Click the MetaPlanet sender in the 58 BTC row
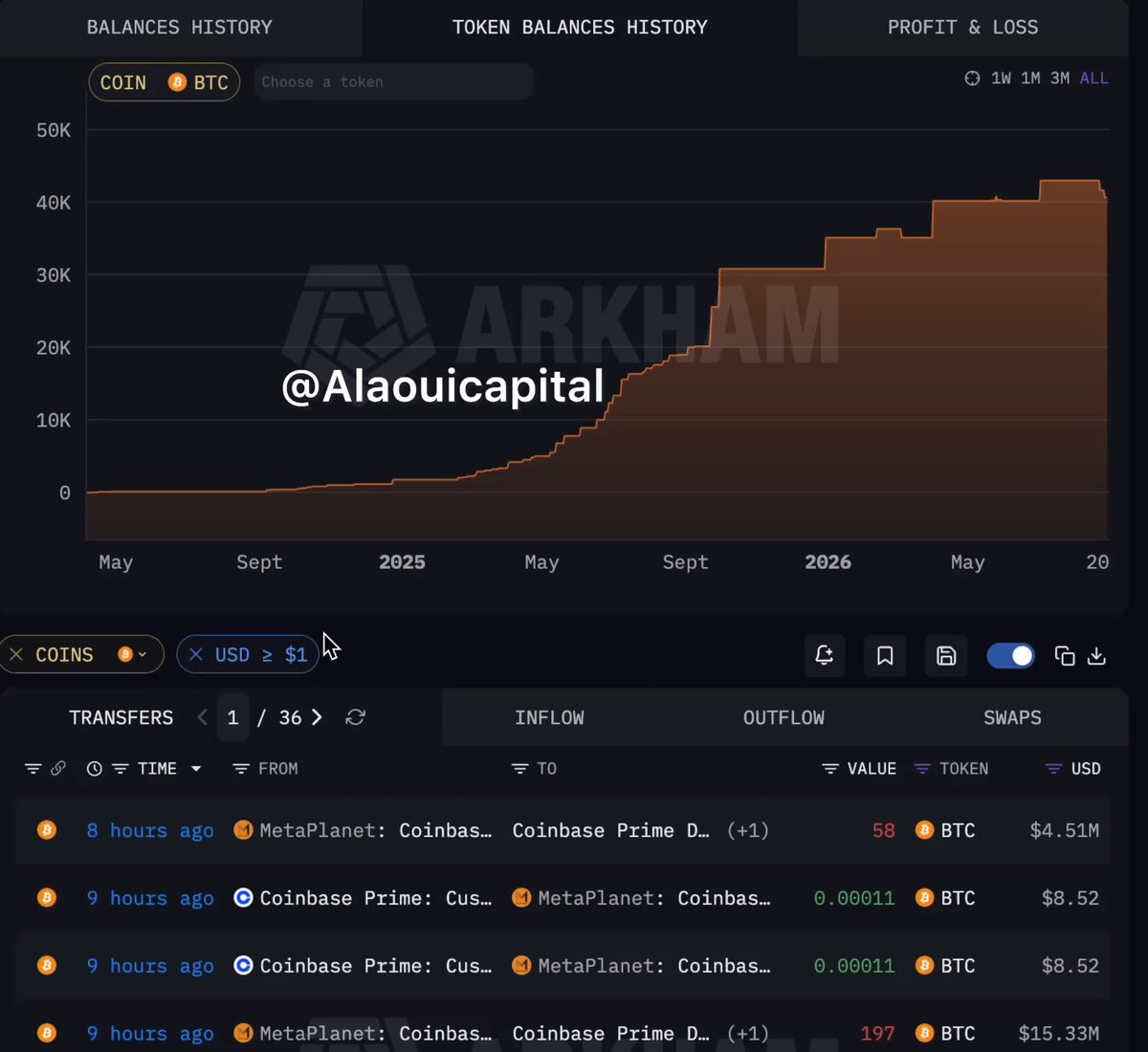 pyautogui.click(x=363, y=830)
